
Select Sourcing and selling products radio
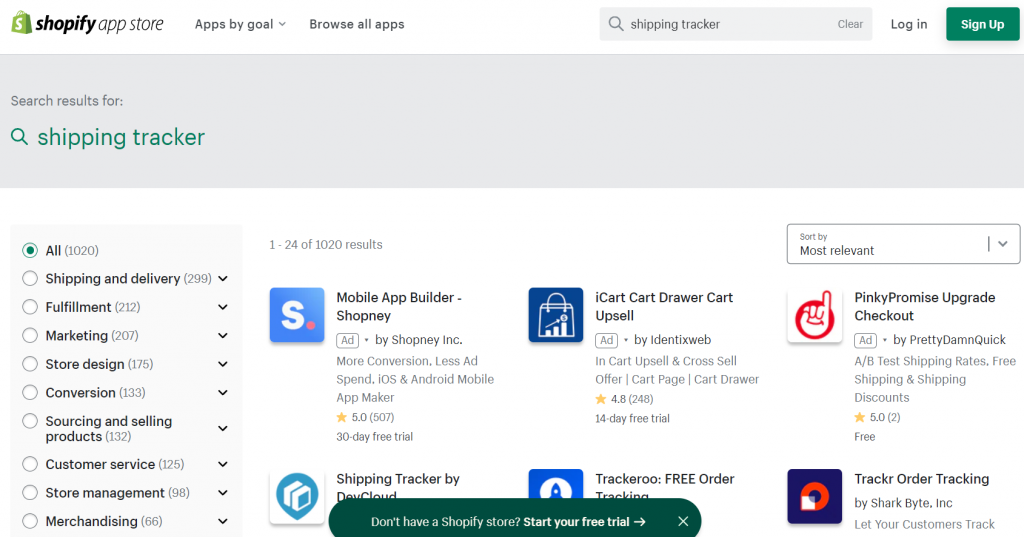[30, 421]
